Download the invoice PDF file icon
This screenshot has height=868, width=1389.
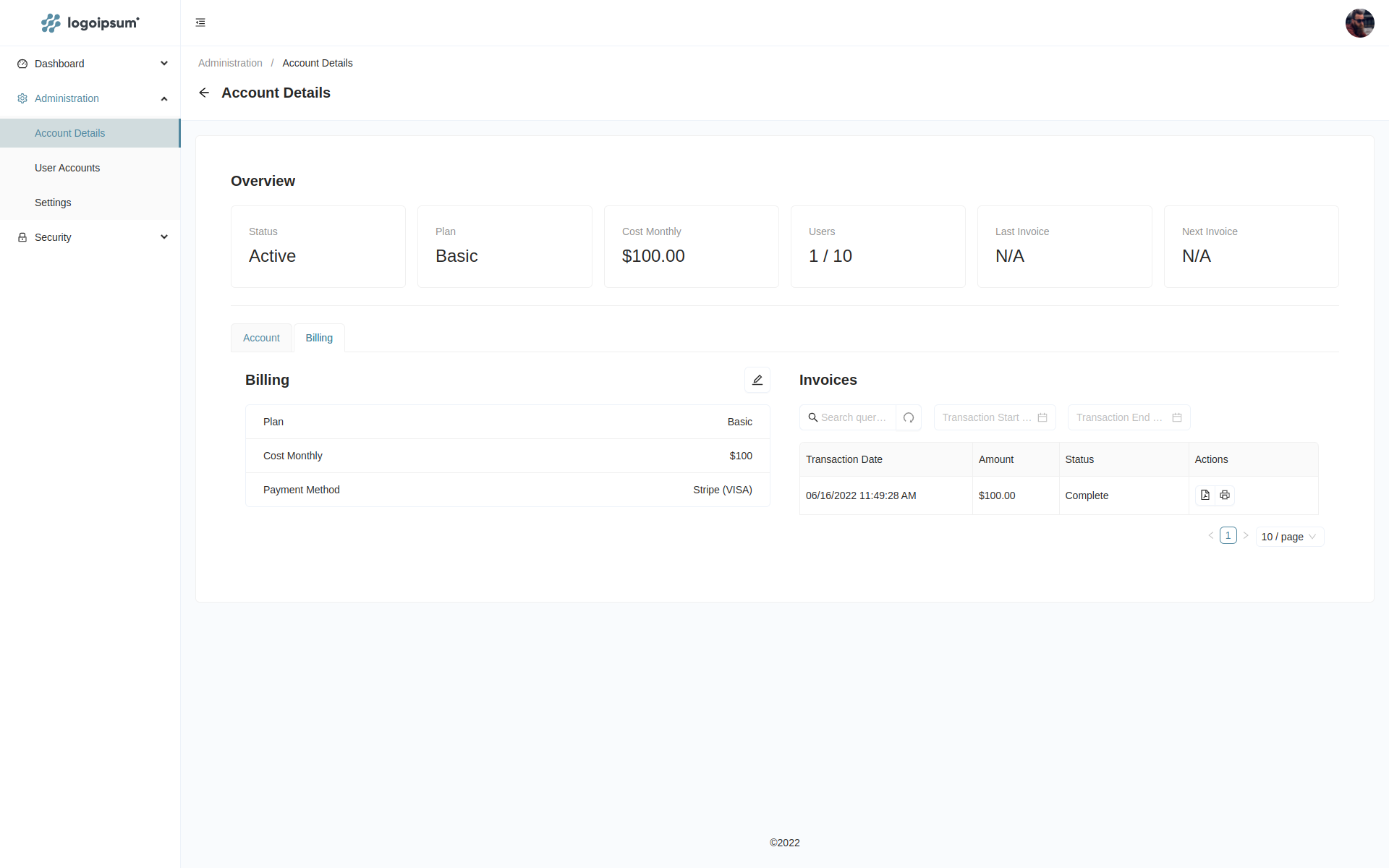pos(1205,495)
